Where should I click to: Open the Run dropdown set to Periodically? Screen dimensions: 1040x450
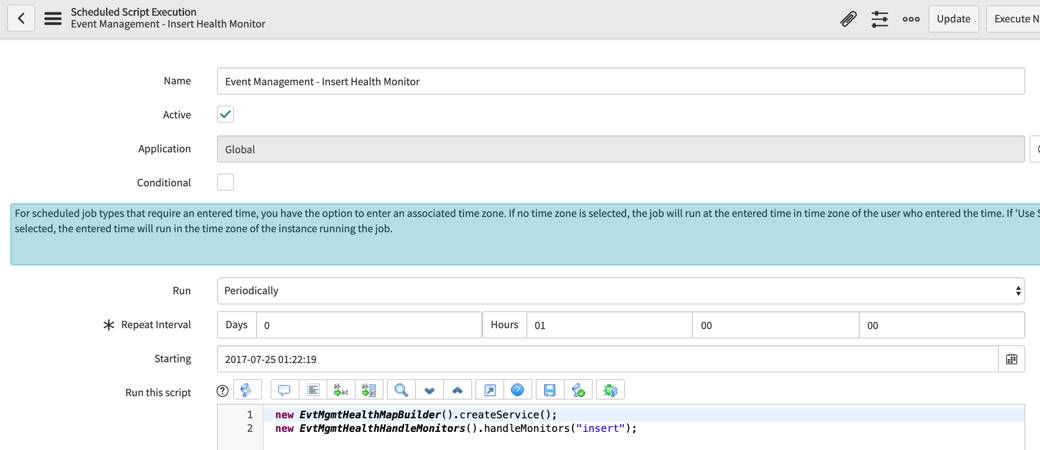(x=621, y=291)
